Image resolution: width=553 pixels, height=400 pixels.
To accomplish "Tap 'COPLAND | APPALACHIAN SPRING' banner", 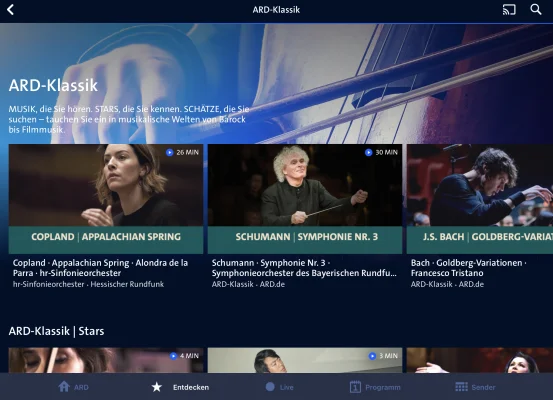I will (x=106, y=240).
